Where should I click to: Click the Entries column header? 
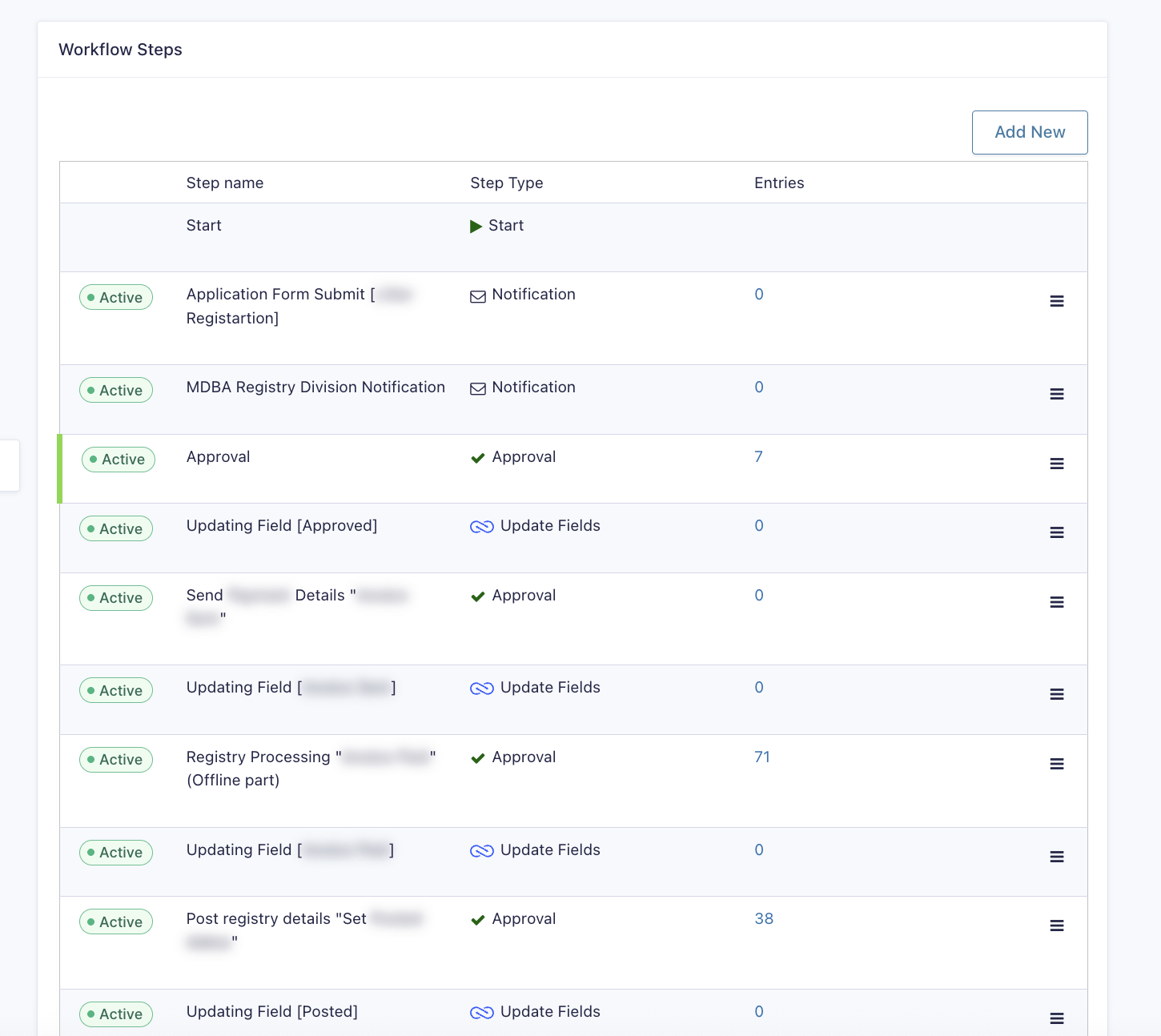tap(778, 183)
